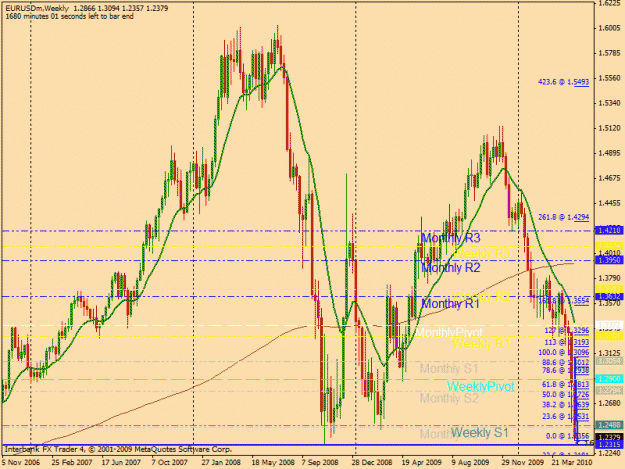Image resolution: width=625 pixels, height=469 pixels.
Task: Click the '1680 minutes 01 seconds left' countdown text
Action: point(69,16)
